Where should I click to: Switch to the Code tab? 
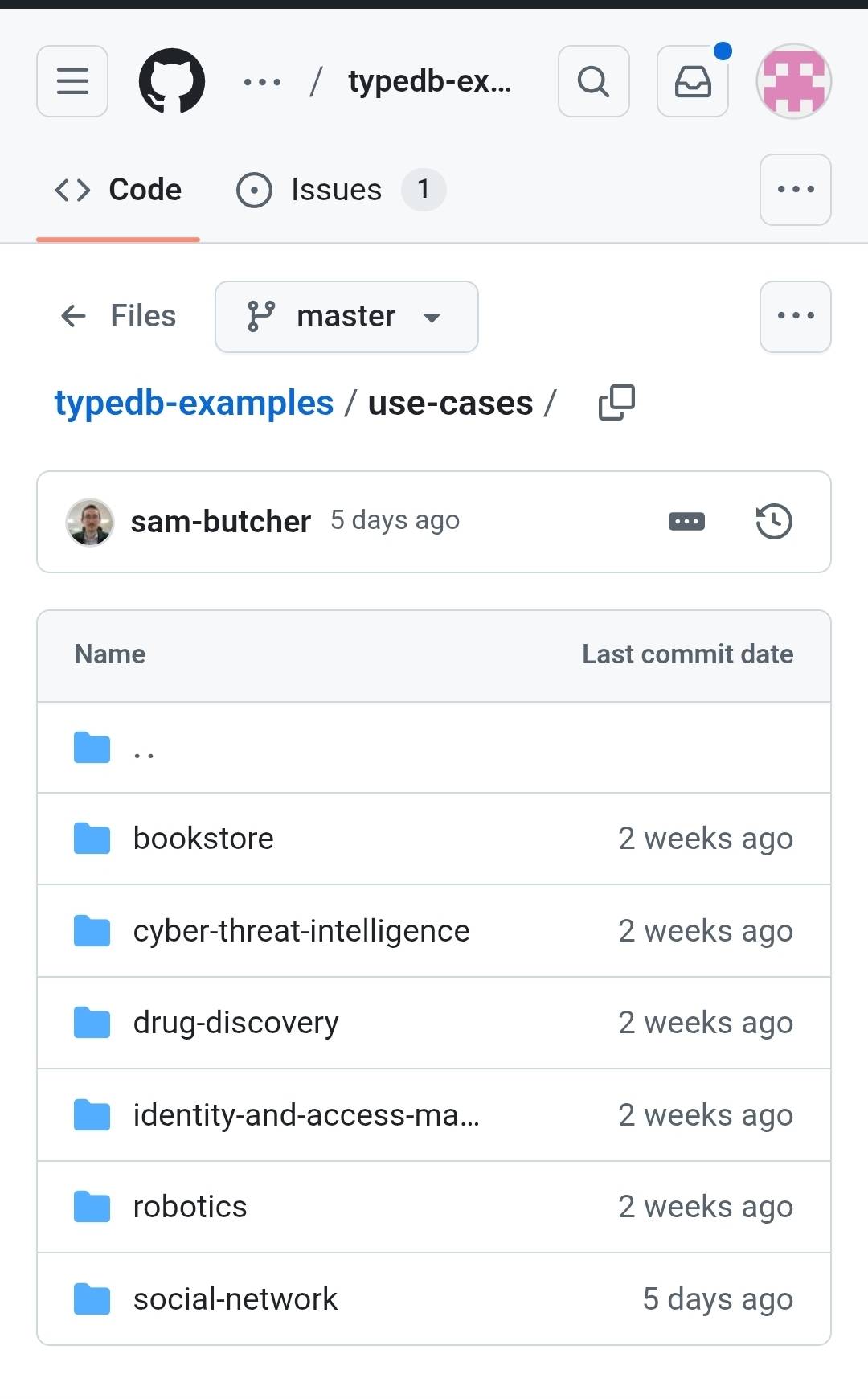(118, 190)
